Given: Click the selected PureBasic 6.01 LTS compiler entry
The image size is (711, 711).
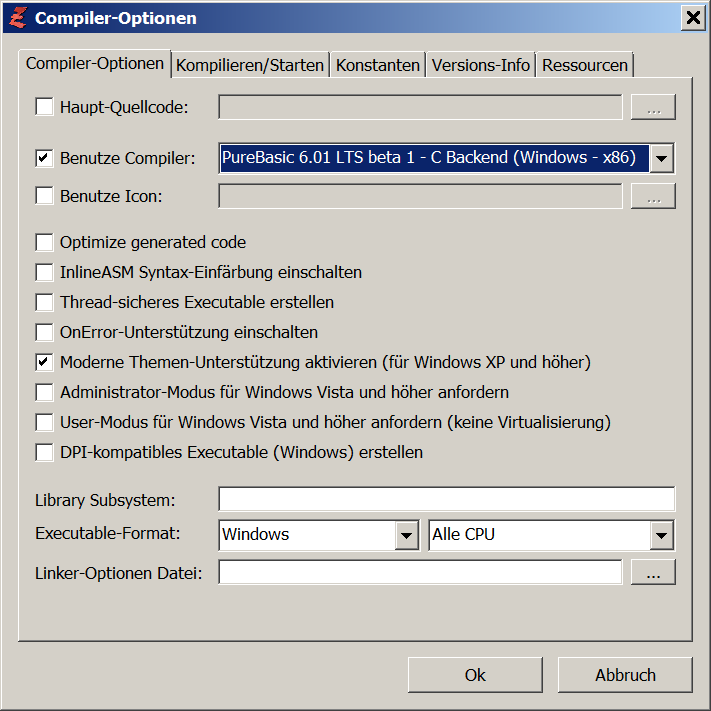Looking at the screenshot, I should tap(434, 158).
